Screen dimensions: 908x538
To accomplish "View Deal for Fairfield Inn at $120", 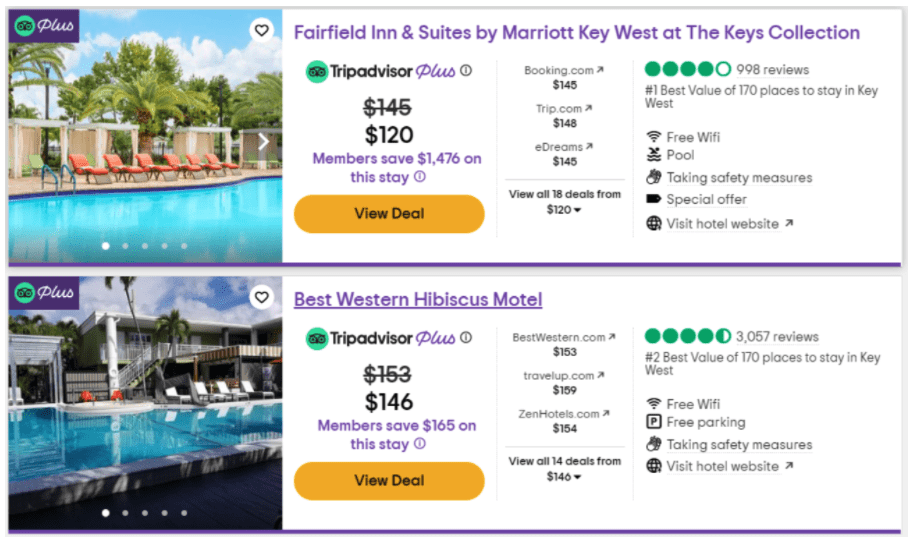I will coord(389,214).
